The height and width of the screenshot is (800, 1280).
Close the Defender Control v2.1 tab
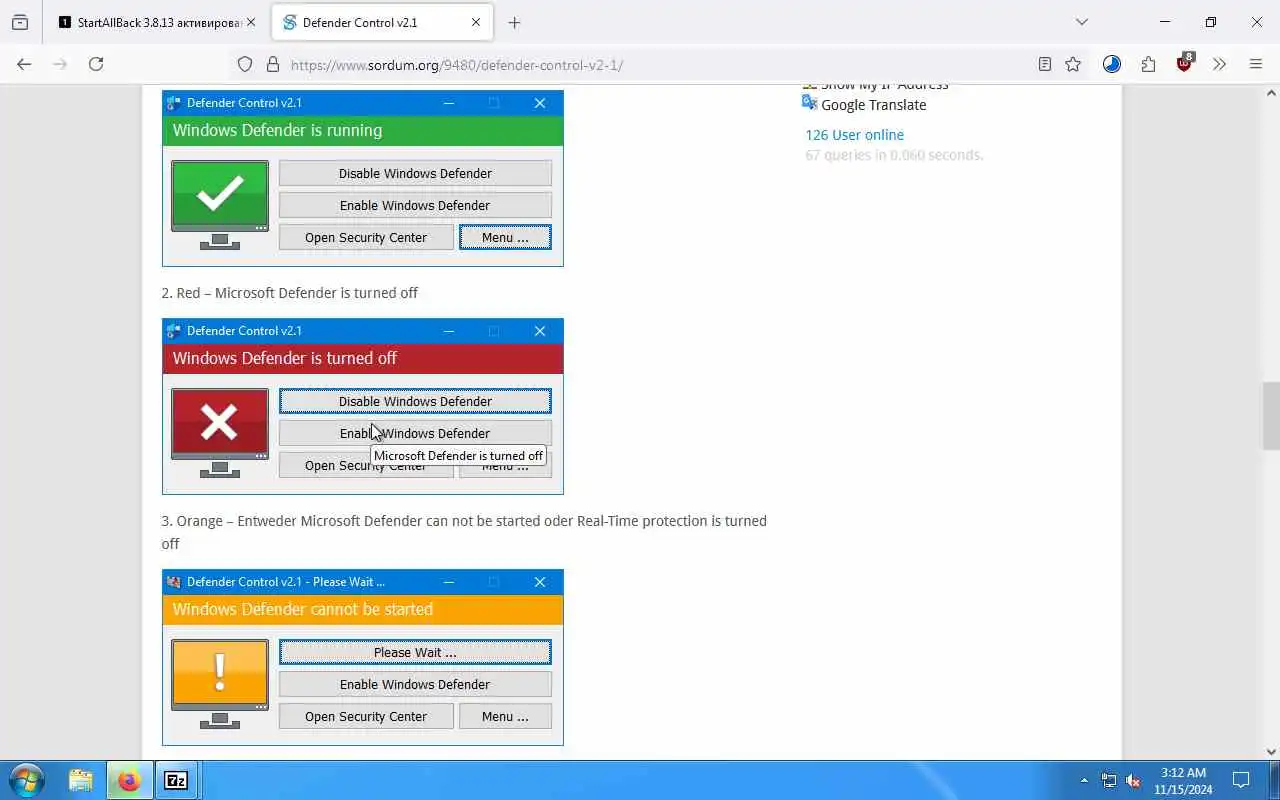[476, 22]
